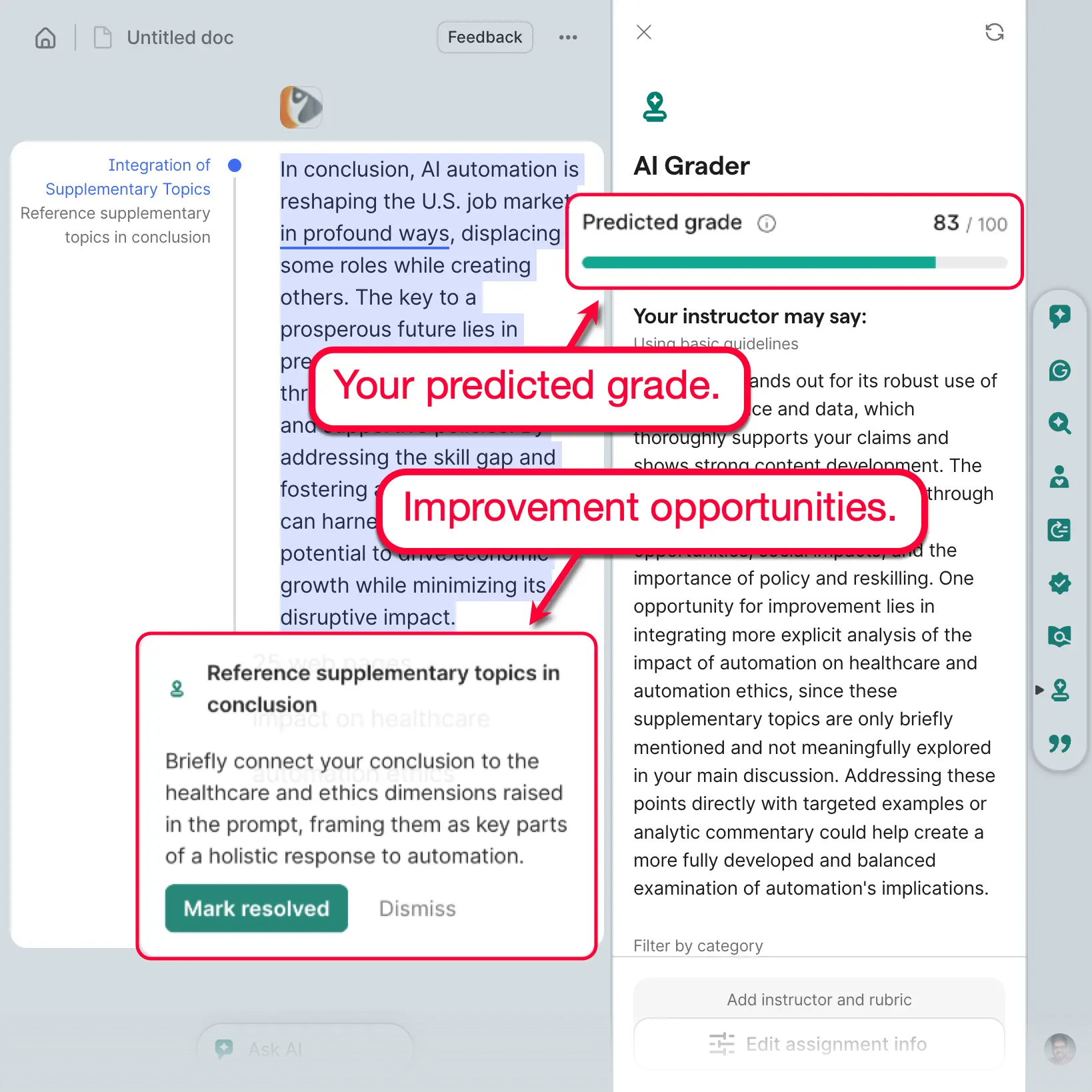Open the three-dot overflow menu
Image resolution: width=1092 pixels, height=1092 pixels.
(x=568, y=37)
